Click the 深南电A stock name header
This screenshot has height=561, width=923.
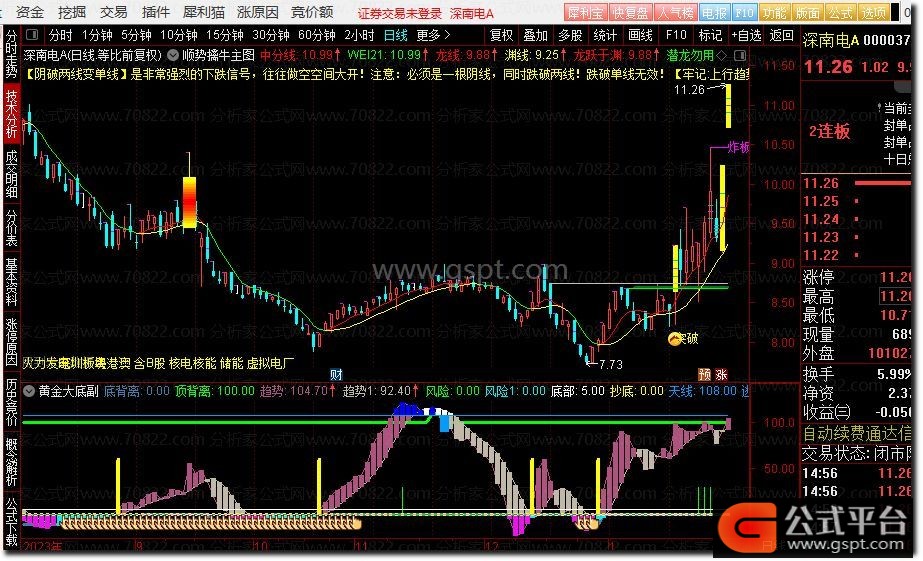click(x=831, y=40)
